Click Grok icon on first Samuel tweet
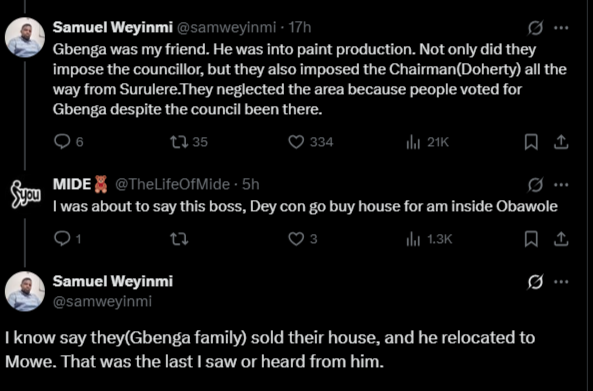Screen dimensions: 593x391 coord(536,28)
